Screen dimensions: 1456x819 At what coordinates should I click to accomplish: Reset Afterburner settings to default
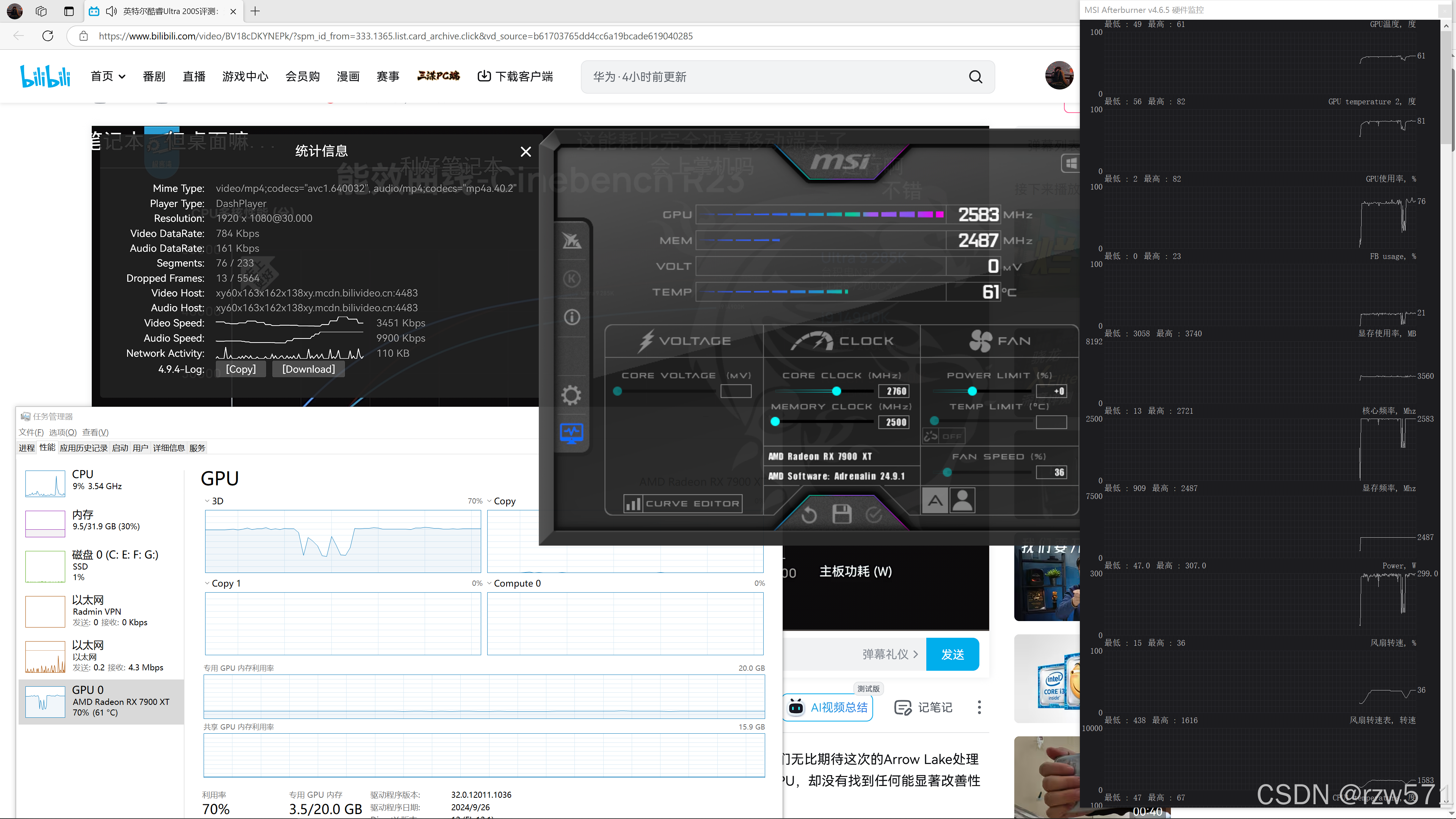[x=809, y=515]
